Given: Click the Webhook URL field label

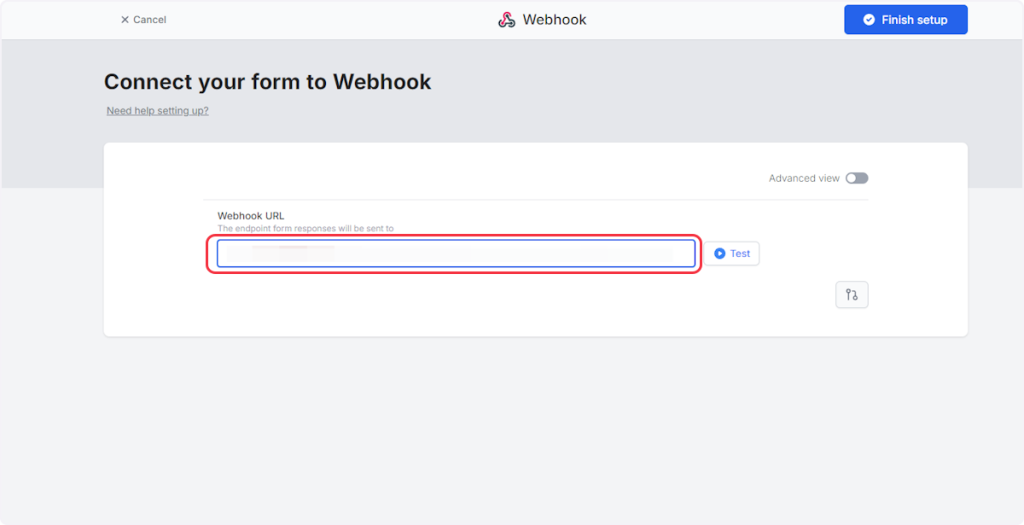Looking at the screenshot, I should point(251,215).
